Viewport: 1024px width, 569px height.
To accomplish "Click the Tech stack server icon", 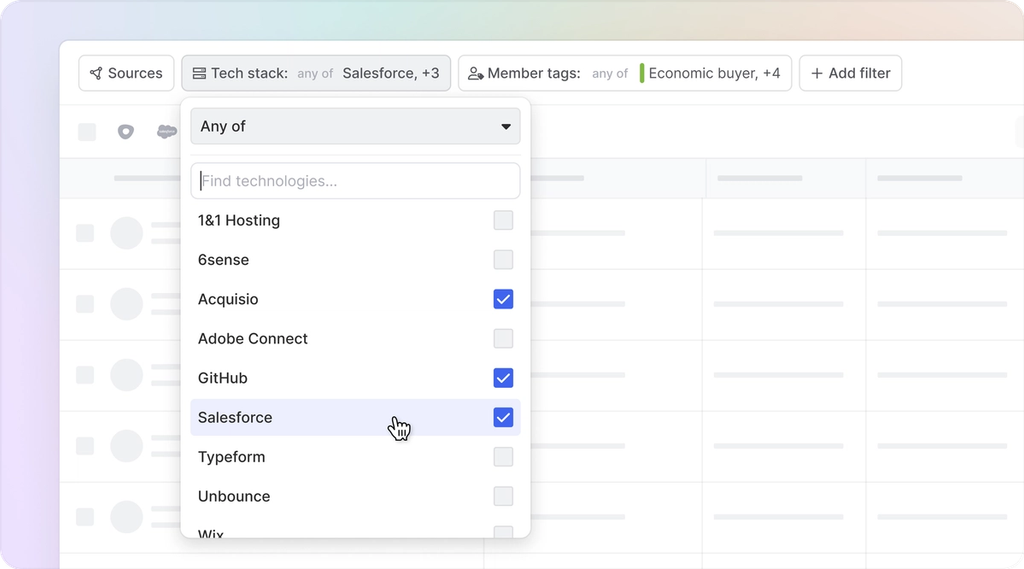I will click(199, 73).
